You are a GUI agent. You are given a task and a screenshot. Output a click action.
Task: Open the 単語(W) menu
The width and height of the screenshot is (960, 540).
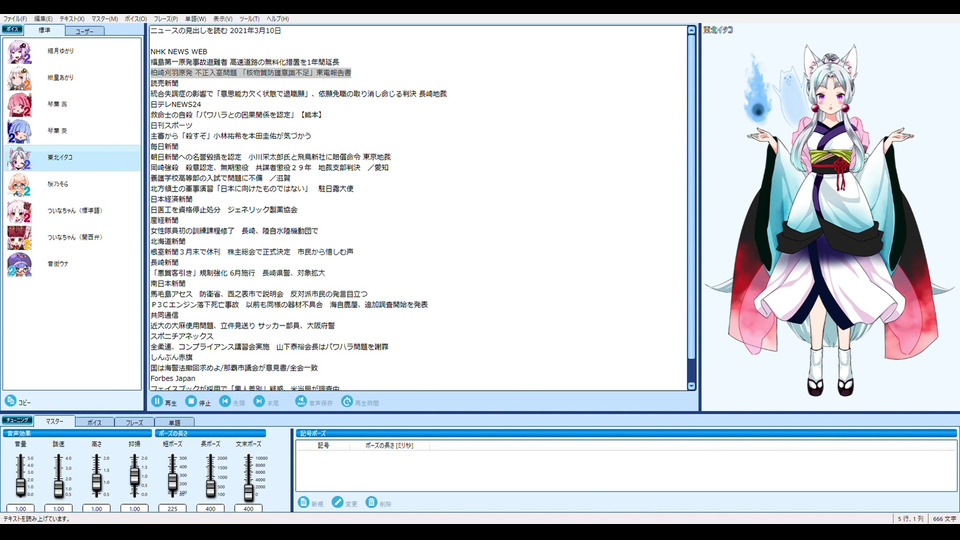[x=195, y=19]
